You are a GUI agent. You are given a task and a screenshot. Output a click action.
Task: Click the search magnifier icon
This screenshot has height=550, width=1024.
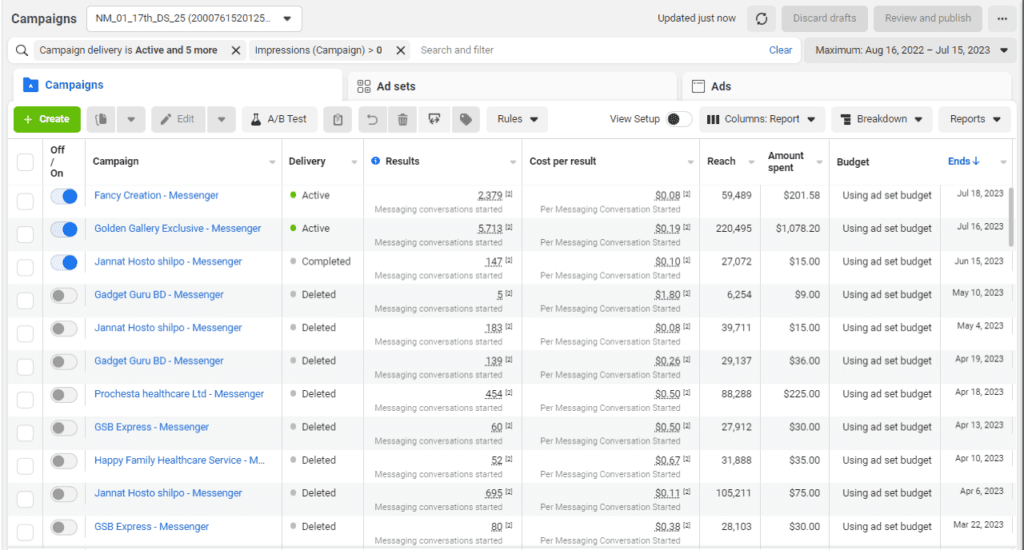coord(22,50)
